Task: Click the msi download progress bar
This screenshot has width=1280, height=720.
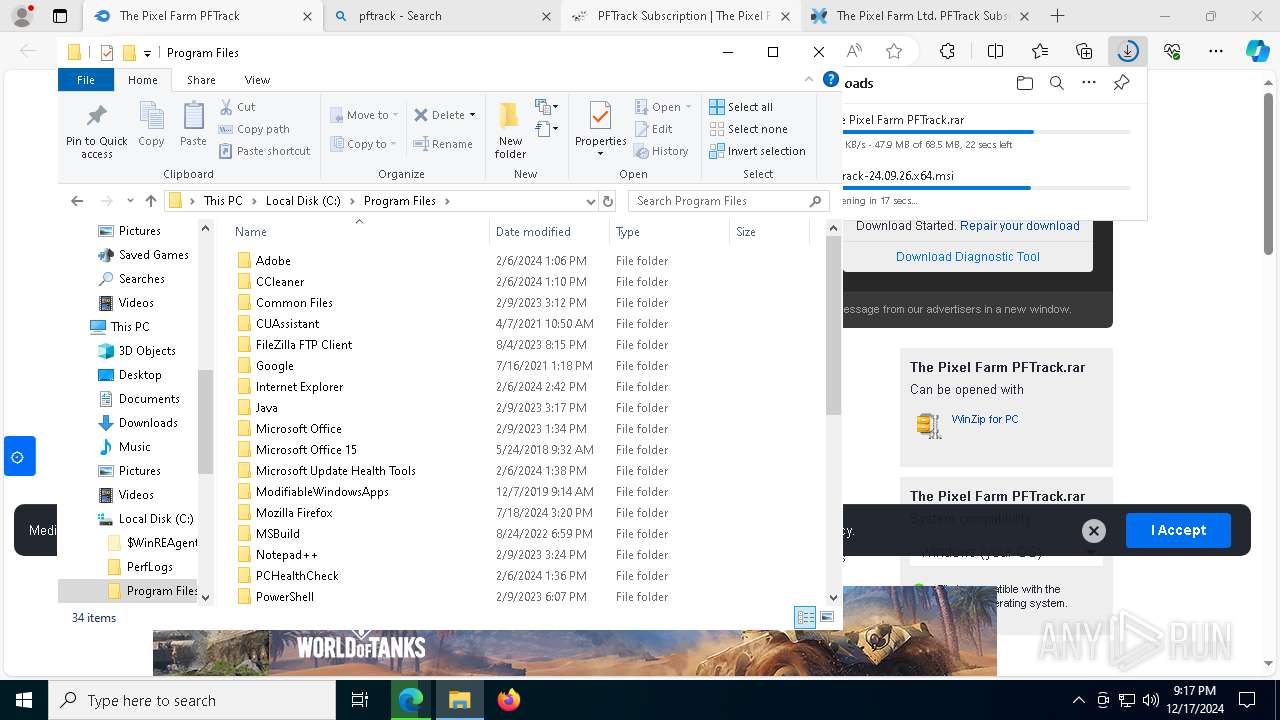Action: (988, 188)
